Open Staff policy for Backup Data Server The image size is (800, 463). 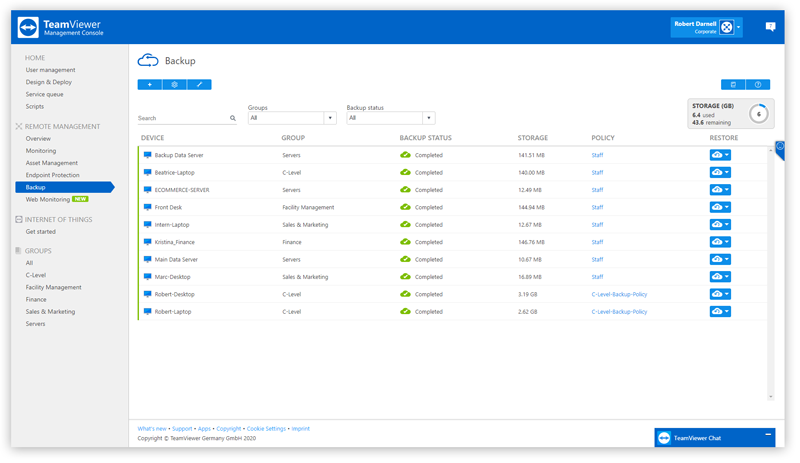pos(597,155)
